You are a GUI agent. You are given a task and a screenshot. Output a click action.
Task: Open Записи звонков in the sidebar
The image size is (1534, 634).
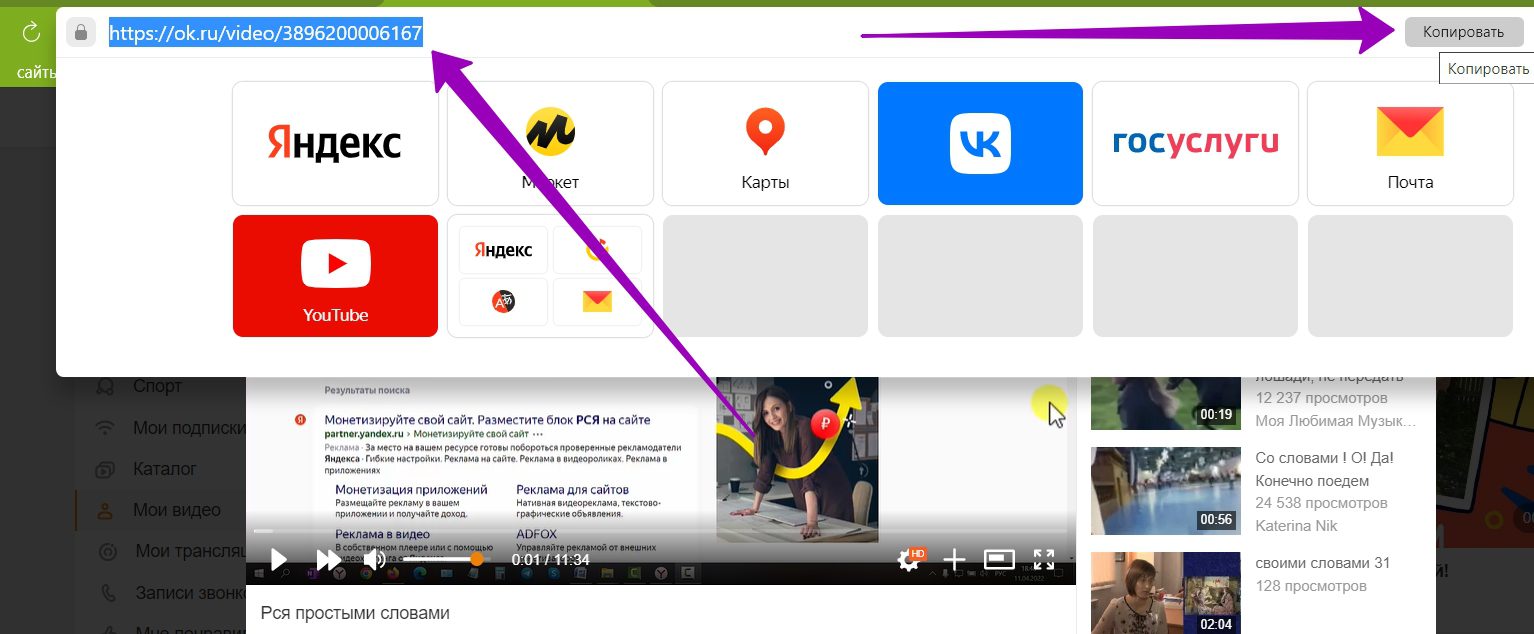tap(190, 592)
